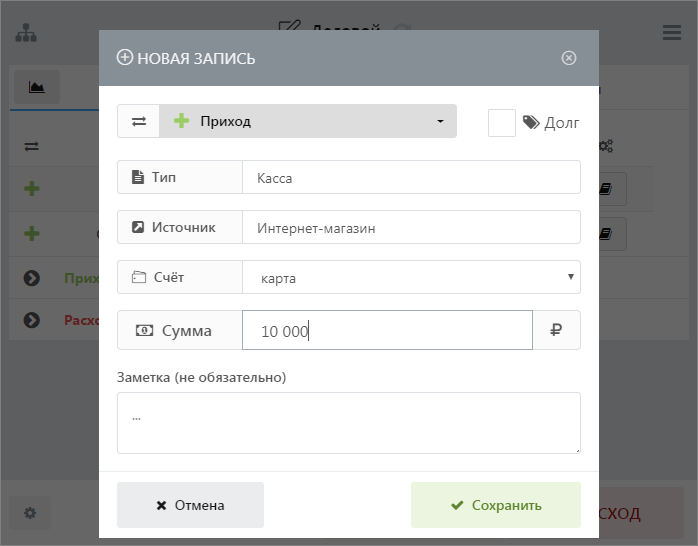This screenshot has height=546, width=698.
Task: Expand the green Приход row chevron
Action: pyautogui.click(x=31, y=277)
